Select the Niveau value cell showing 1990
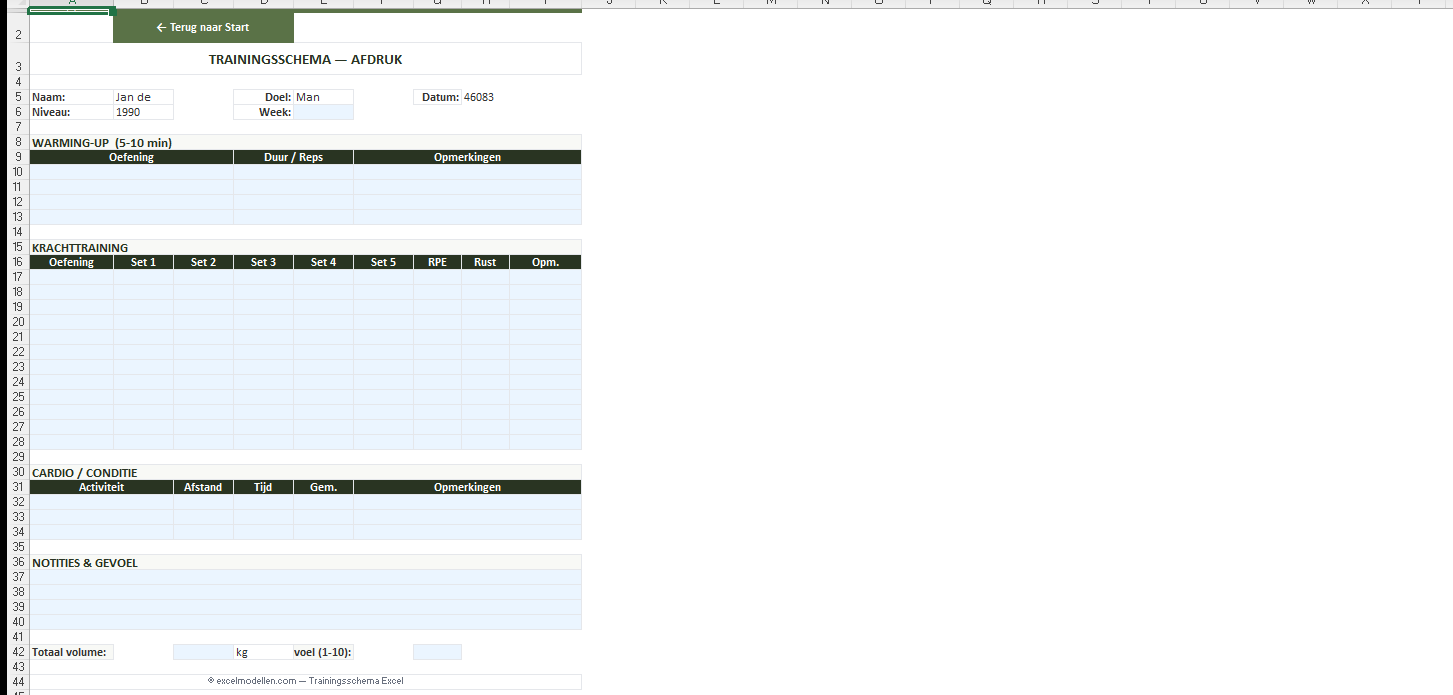Image resolution: width=1453 pixels, height=695 pixels. (x=143, y=112)
